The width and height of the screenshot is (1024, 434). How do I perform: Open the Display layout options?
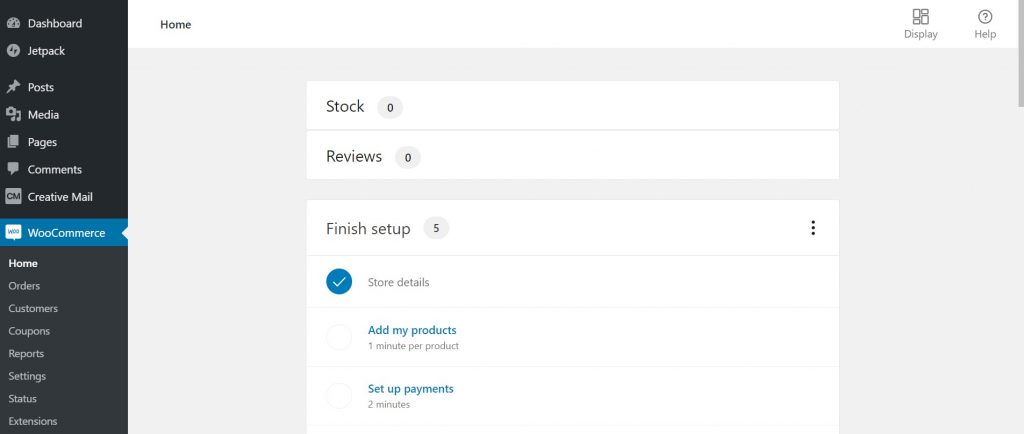pos(920,24)
